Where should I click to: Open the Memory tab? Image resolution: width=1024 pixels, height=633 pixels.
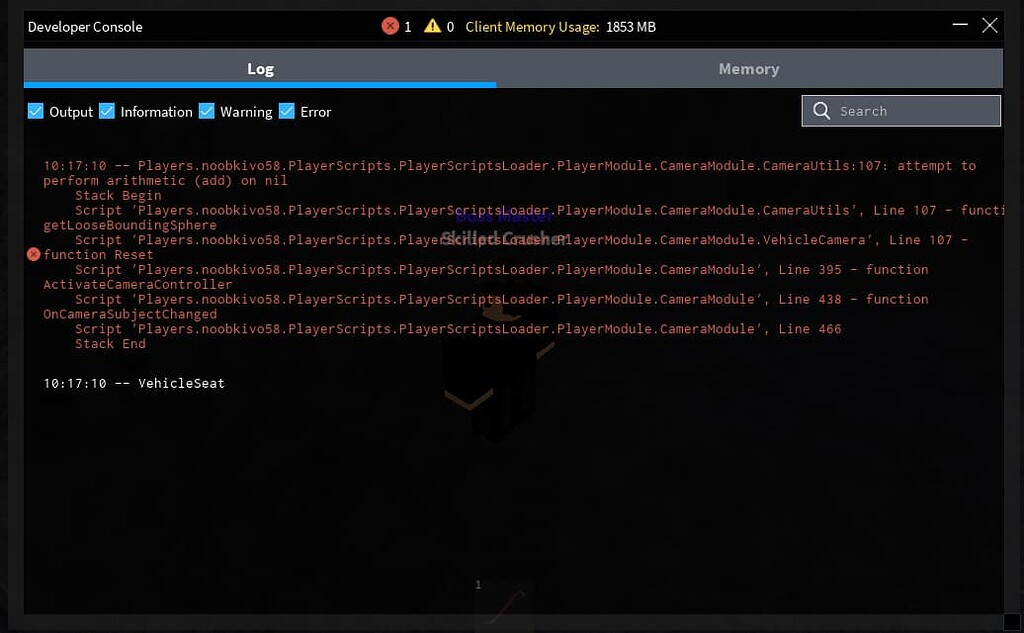point(748,69)
